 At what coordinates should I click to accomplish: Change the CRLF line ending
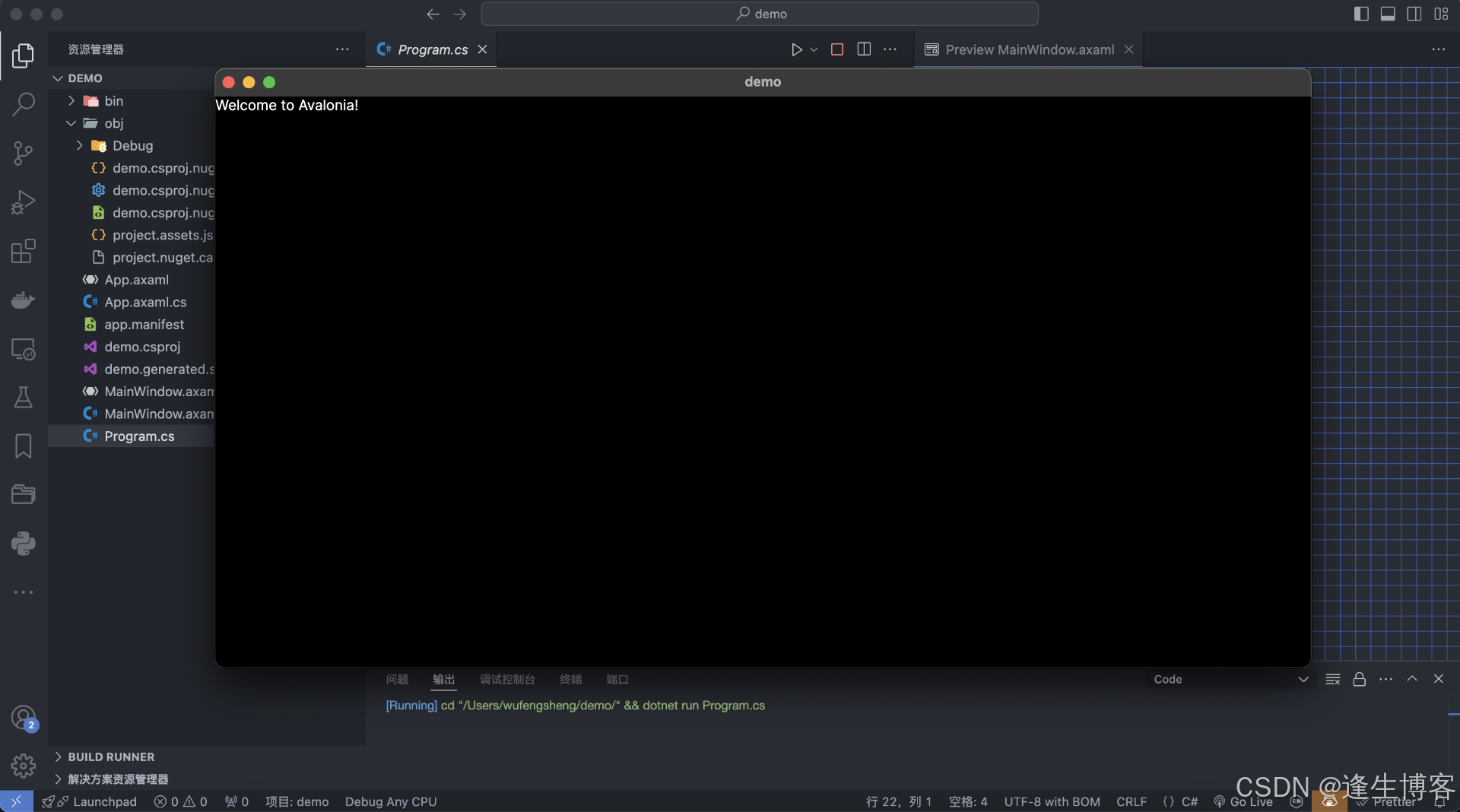pyautogui.click(x=1131, y=802)
